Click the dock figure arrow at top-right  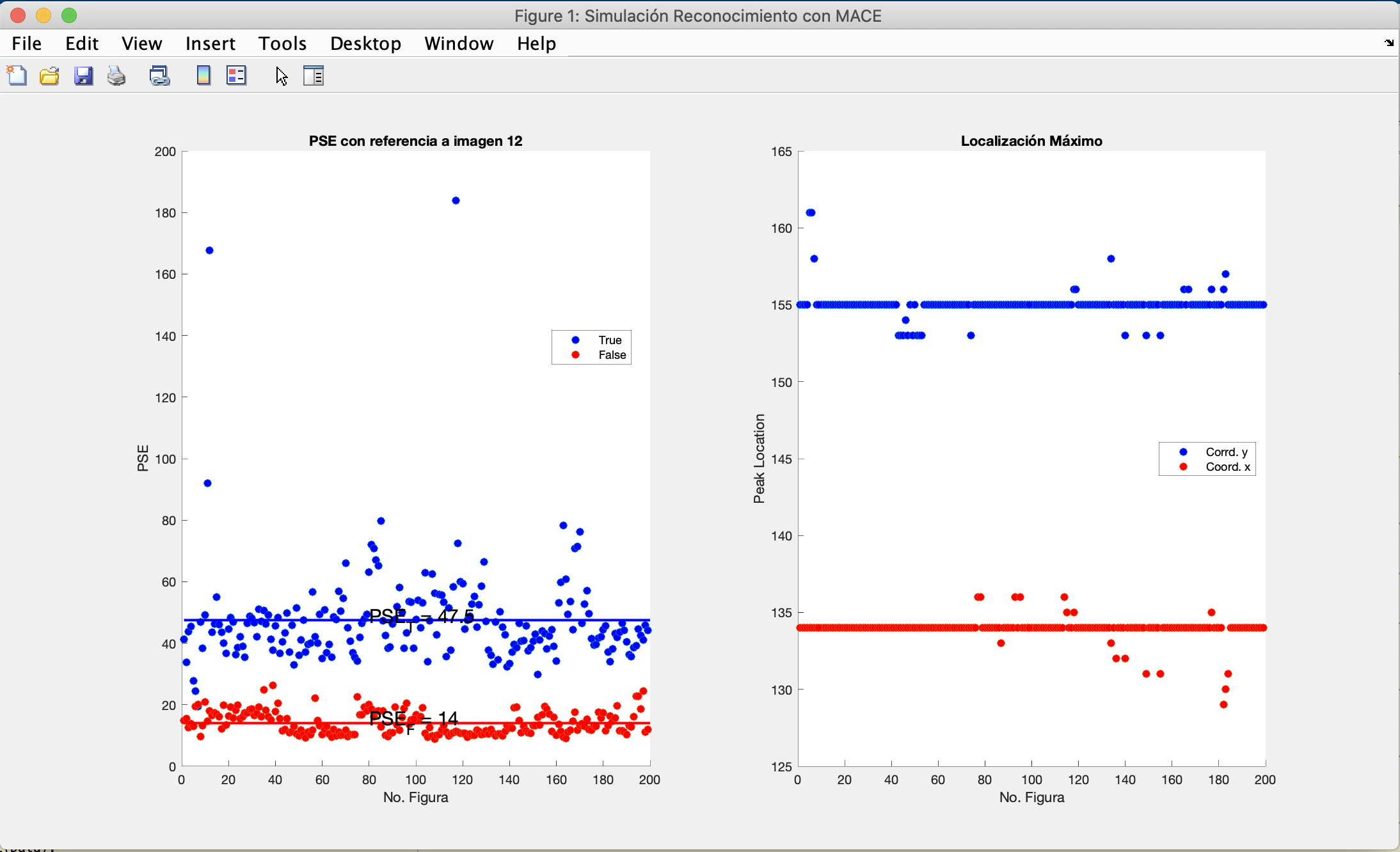1388,43
